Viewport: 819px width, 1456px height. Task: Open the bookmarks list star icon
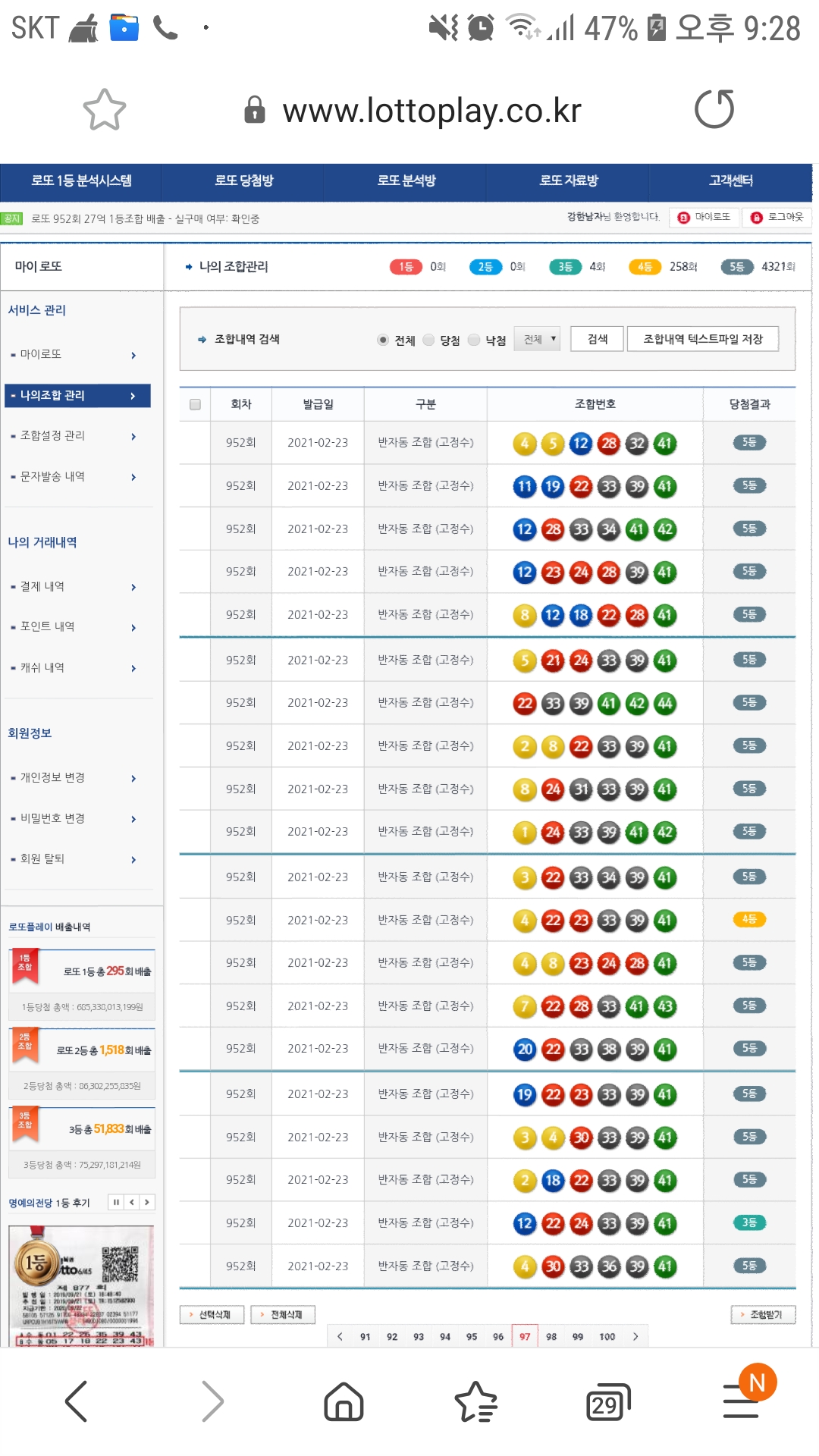coord(475,1401)
